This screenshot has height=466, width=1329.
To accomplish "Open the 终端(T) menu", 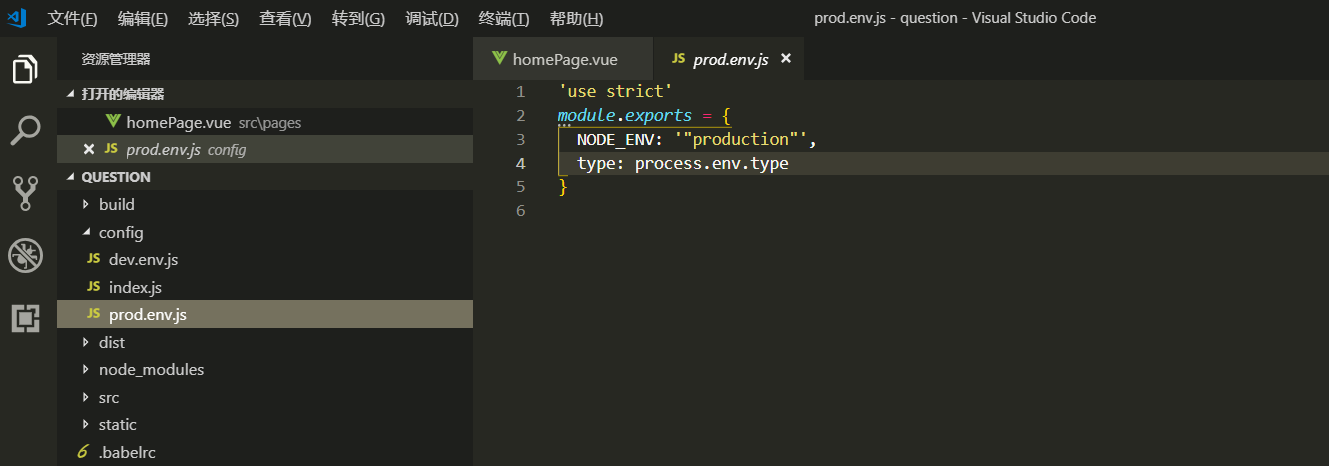I will coord(504,18).
